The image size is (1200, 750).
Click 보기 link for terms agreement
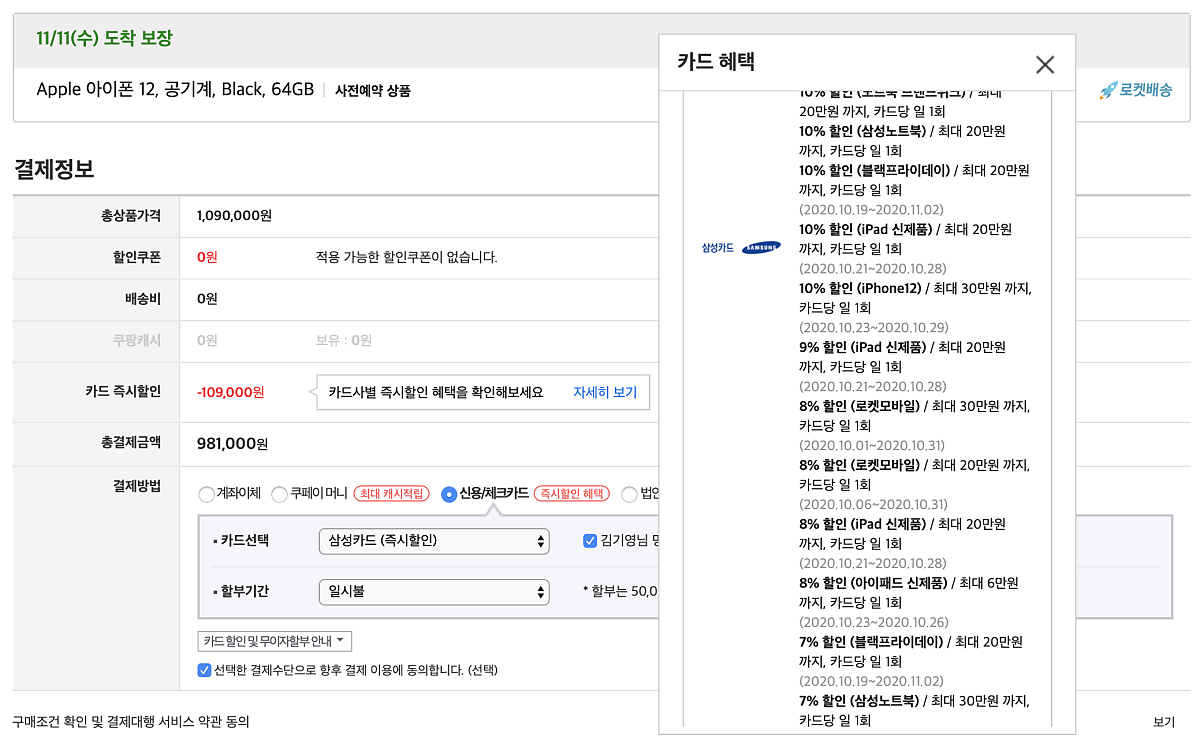coord(1163,721)
